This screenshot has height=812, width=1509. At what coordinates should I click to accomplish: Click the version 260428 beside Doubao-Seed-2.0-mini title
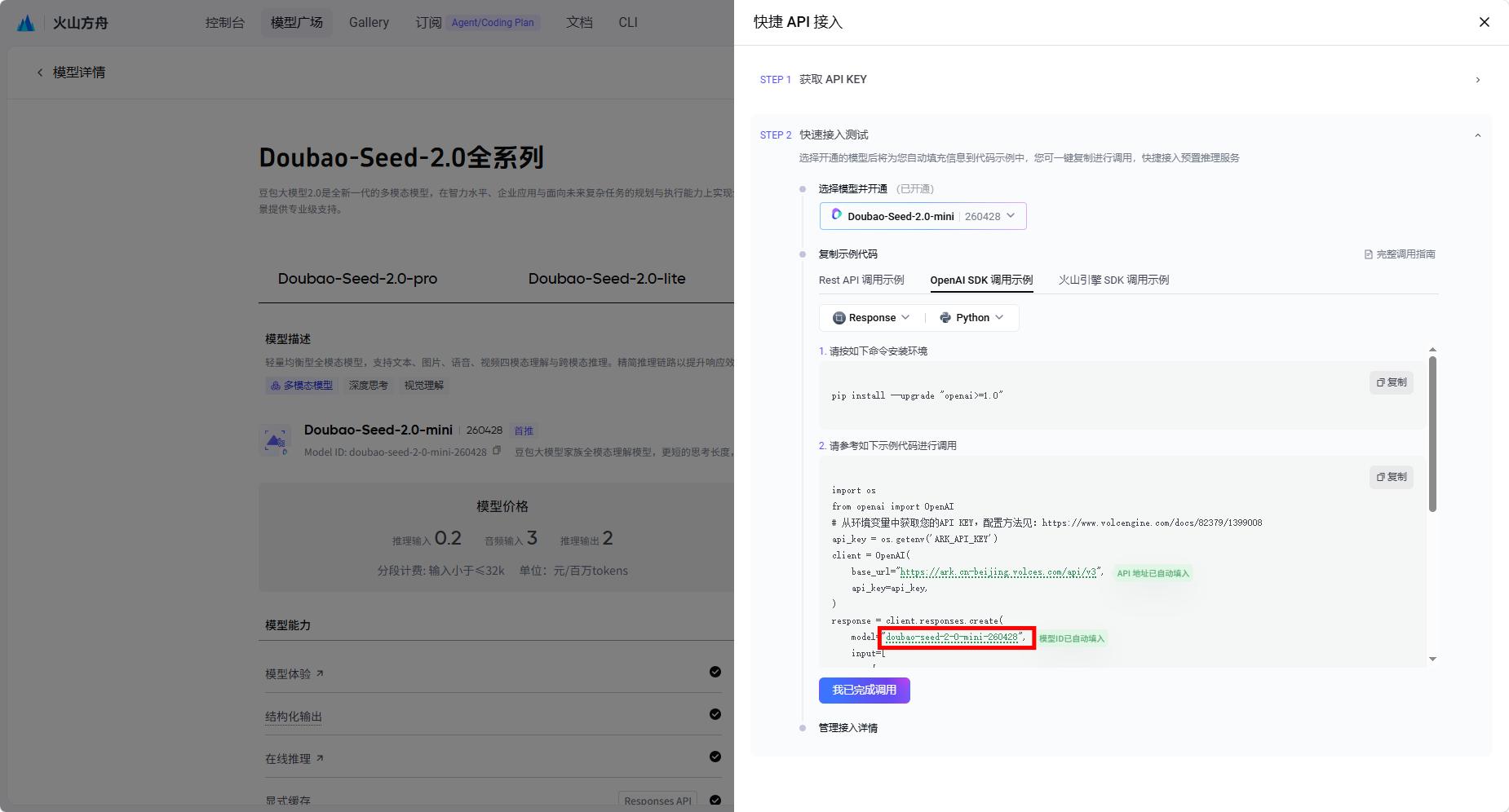[x=485, y=430]
